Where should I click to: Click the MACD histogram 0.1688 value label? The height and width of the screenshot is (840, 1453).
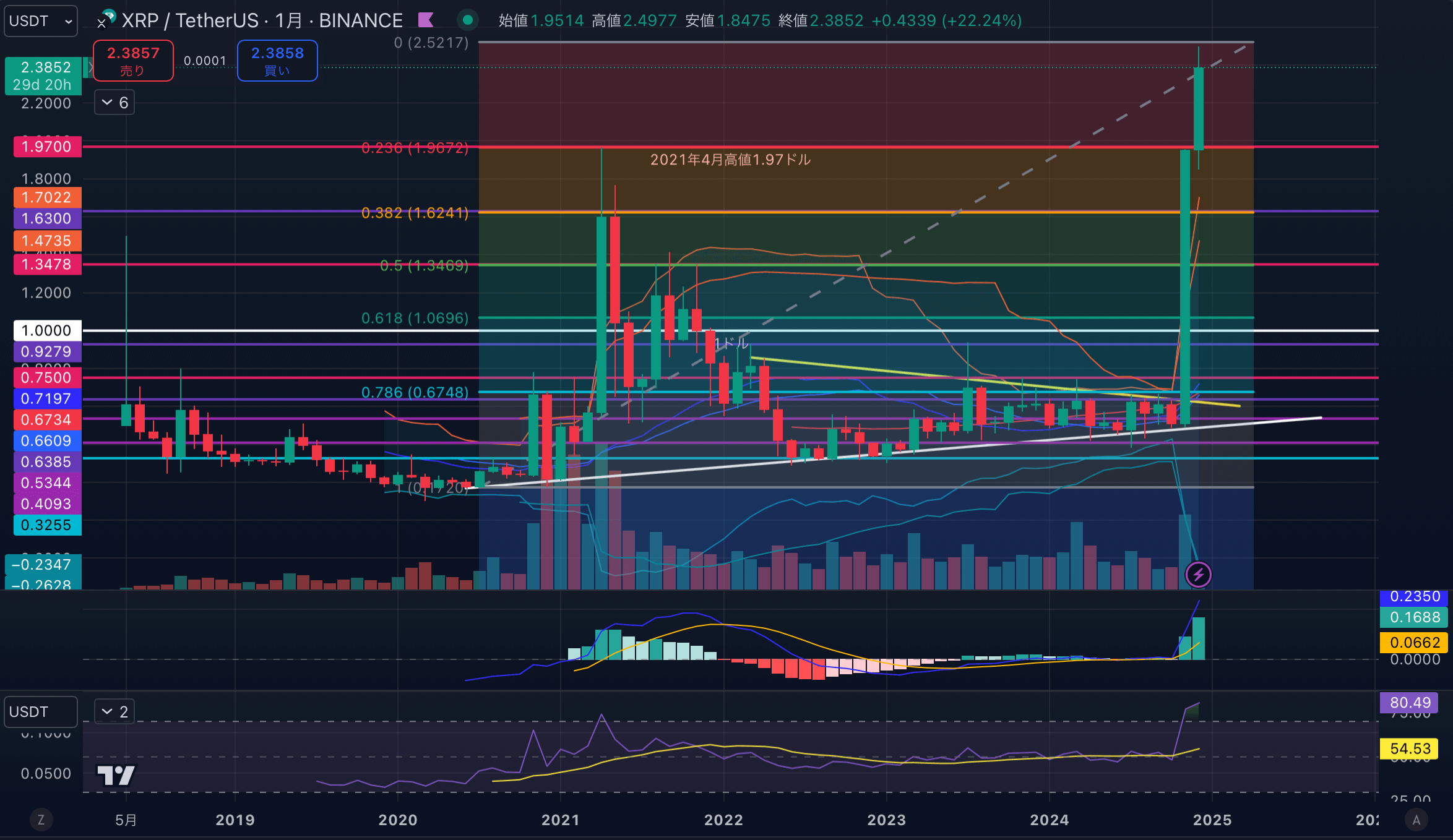click(1414, 617)
